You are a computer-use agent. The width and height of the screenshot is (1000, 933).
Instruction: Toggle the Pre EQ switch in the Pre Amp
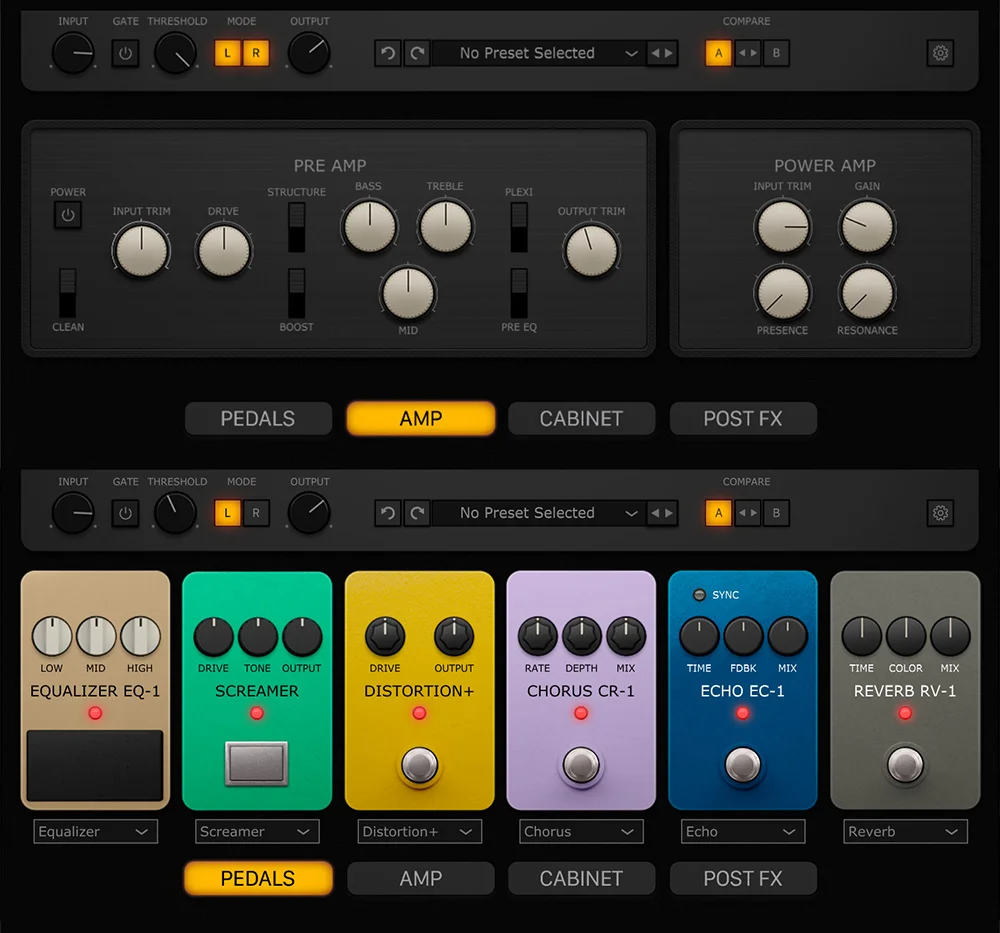click(x=519, y=293)
